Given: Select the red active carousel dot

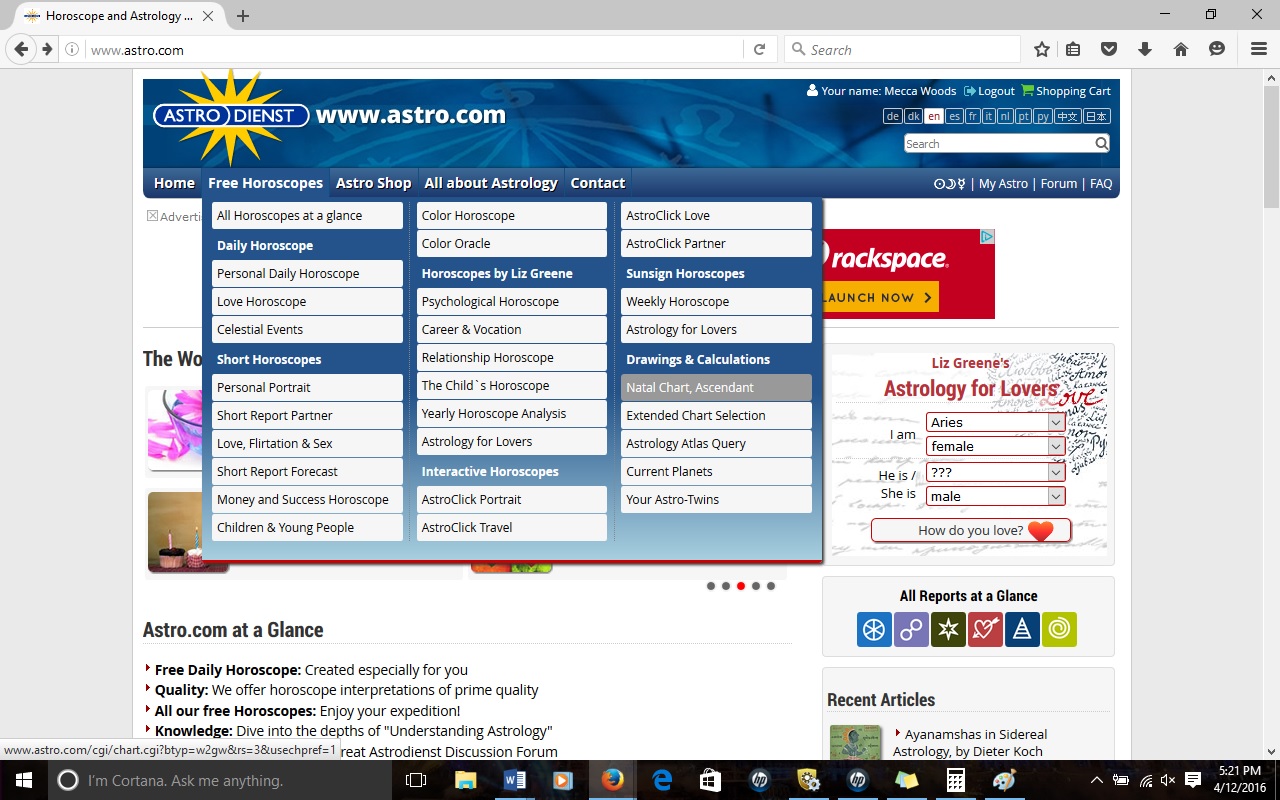Looking at the screenshot, I should (x=741, y=586).
